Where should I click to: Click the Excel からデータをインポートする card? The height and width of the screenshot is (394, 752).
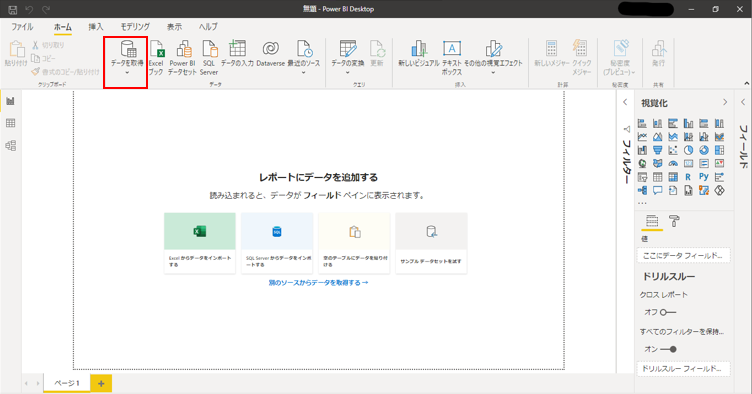point(200,243)
